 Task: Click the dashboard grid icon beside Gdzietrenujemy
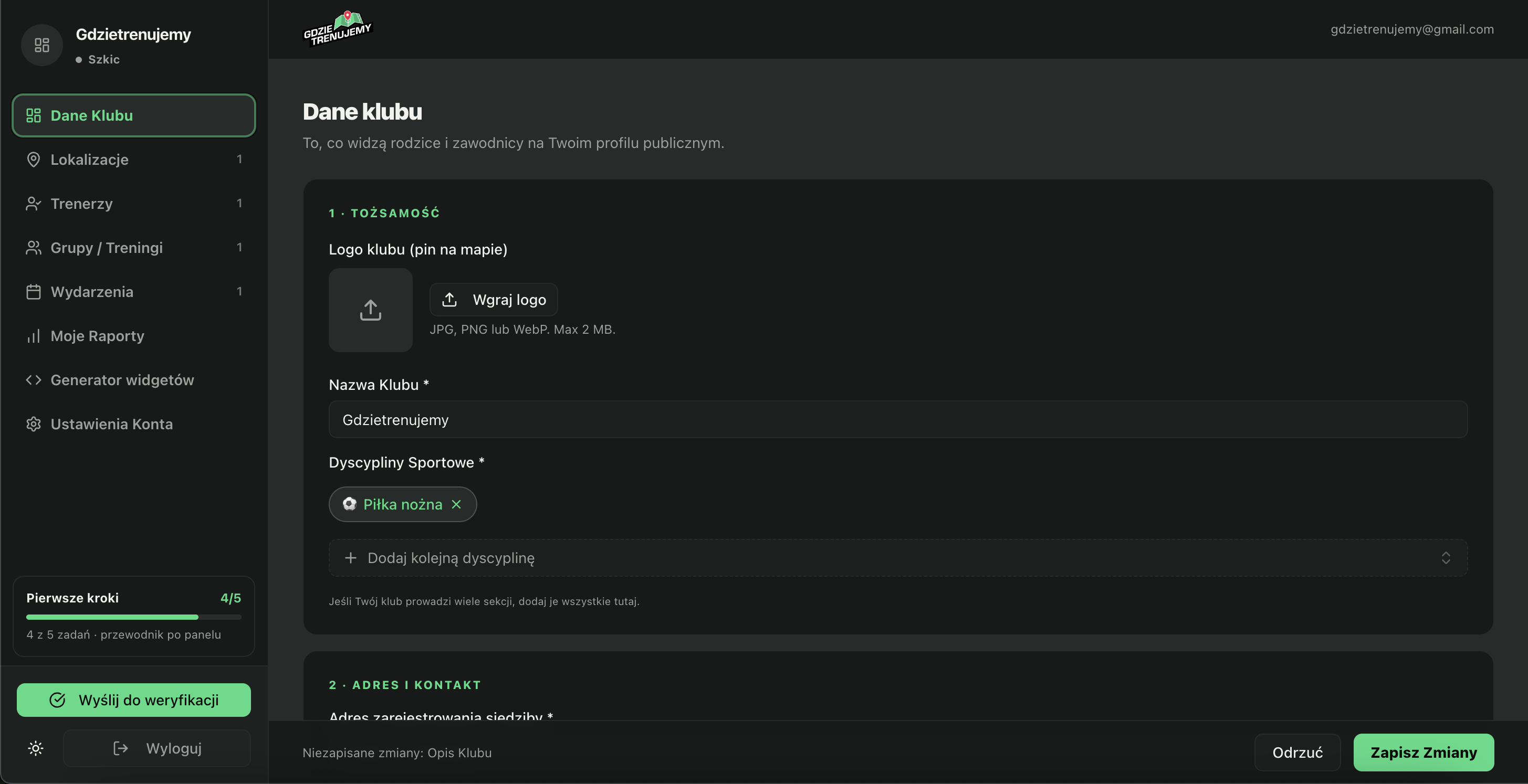tap(41, 45)
